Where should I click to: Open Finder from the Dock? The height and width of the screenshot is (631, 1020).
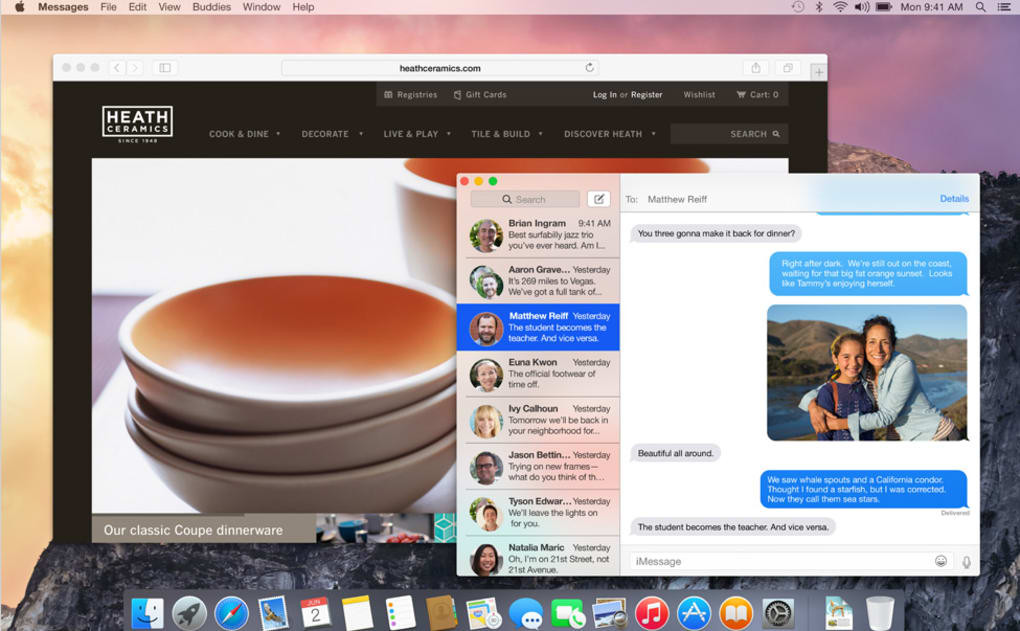148,613
